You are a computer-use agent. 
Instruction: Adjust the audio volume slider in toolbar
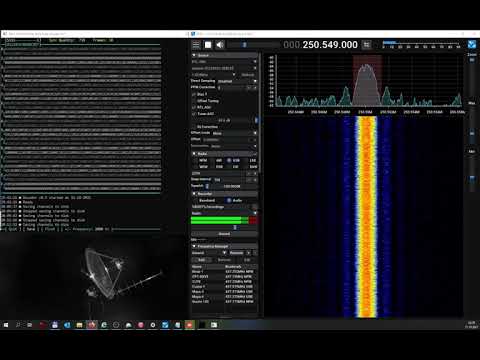tap(253, 45)
